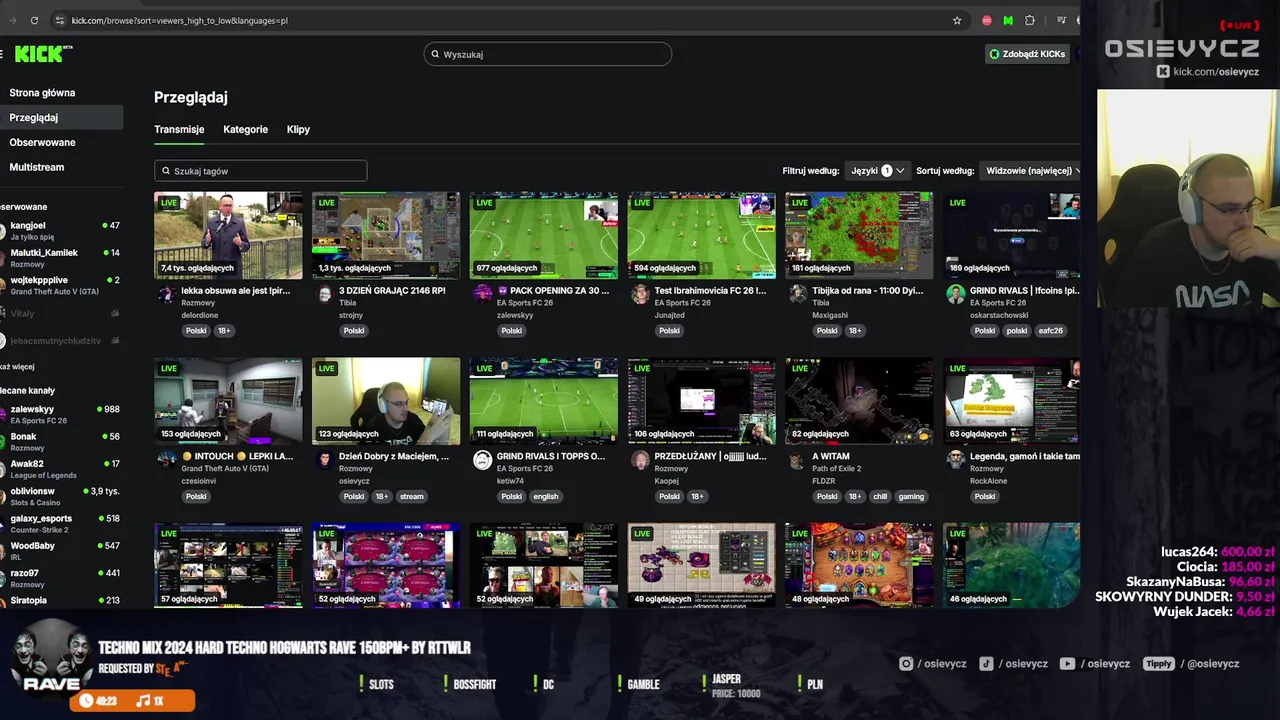Bookmark this page with the star icon
The image size is (1280, 720).
(957, 20)
